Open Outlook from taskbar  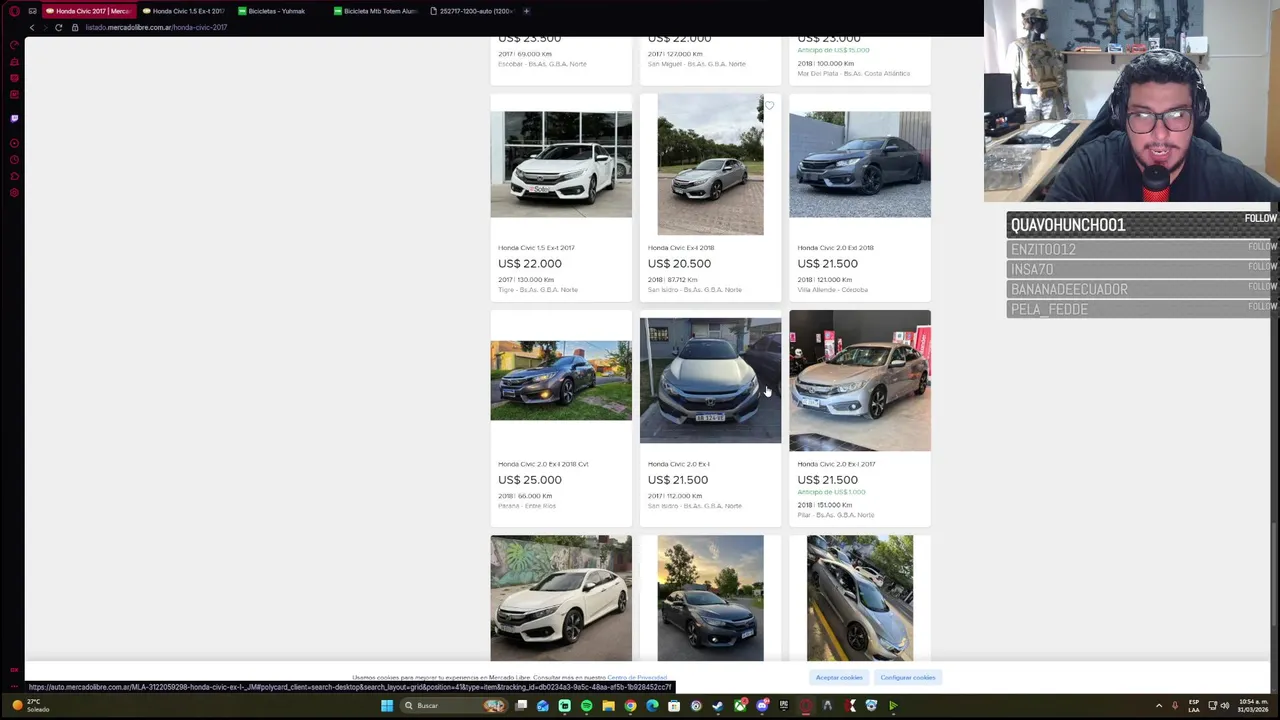543,706
